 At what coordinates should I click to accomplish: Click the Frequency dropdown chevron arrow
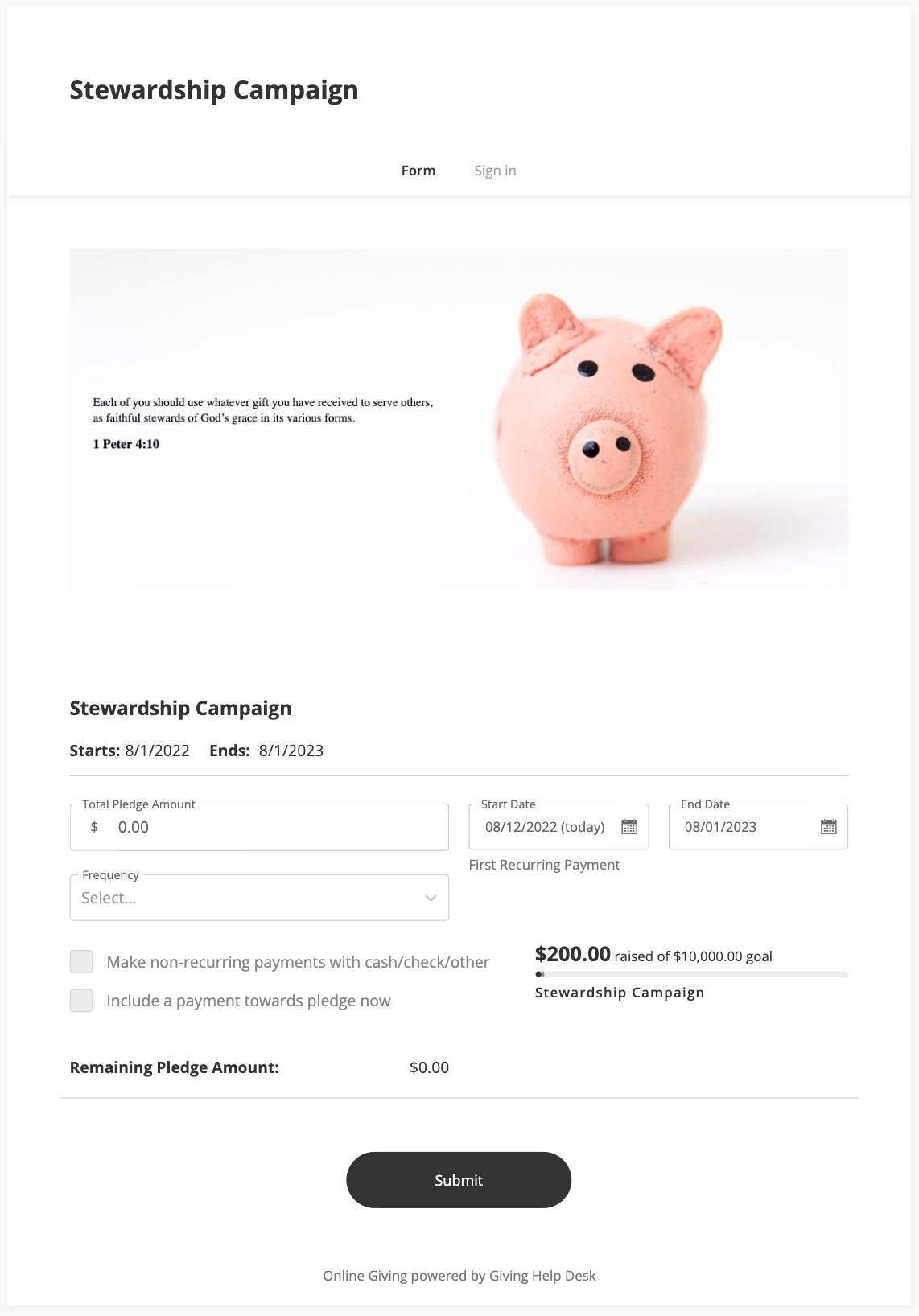(x=431, y=898)
